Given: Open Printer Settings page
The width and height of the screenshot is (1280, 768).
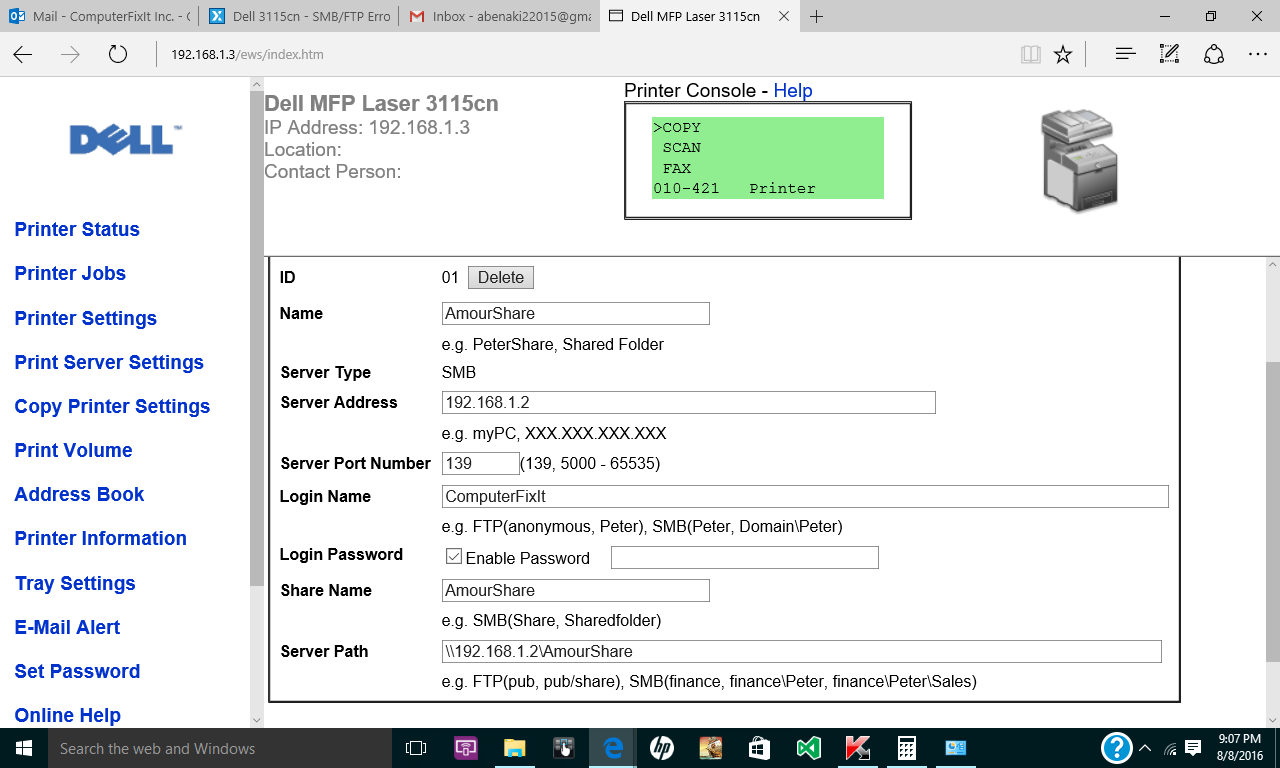Looking at the screenshot, I should 86,318.
